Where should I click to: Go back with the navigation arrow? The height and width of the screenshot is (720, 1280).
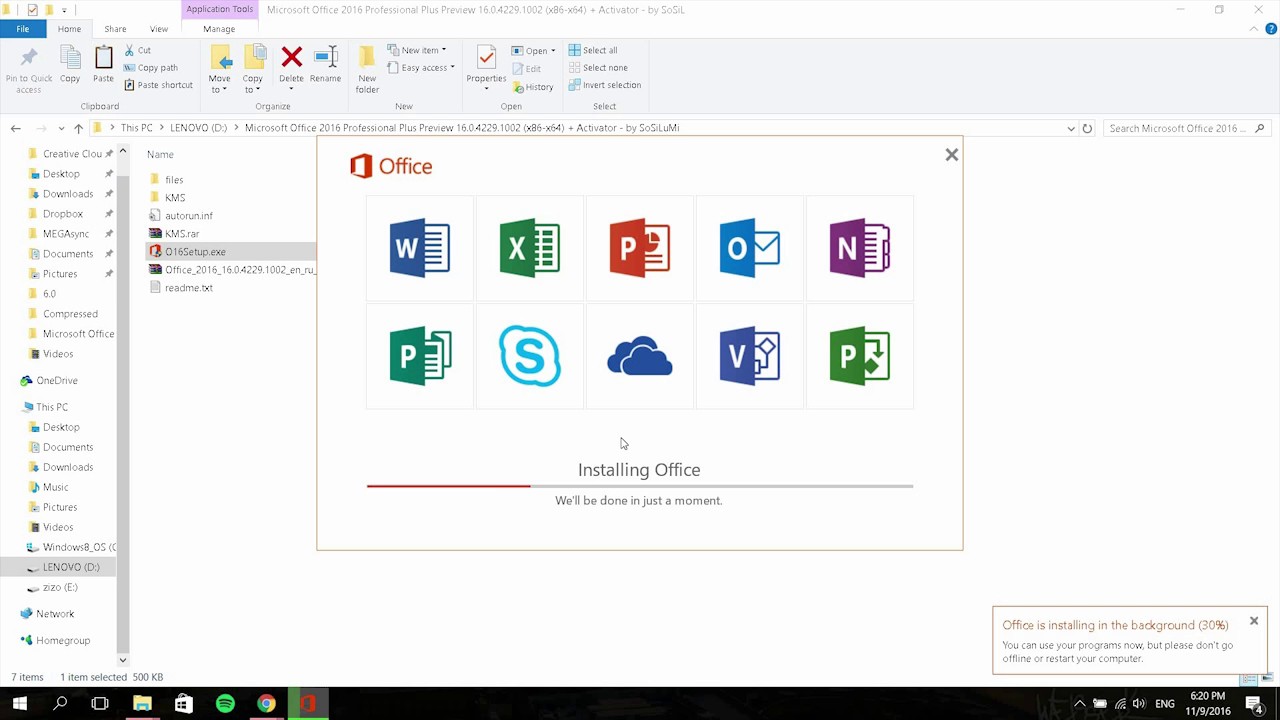pos(15,128)
